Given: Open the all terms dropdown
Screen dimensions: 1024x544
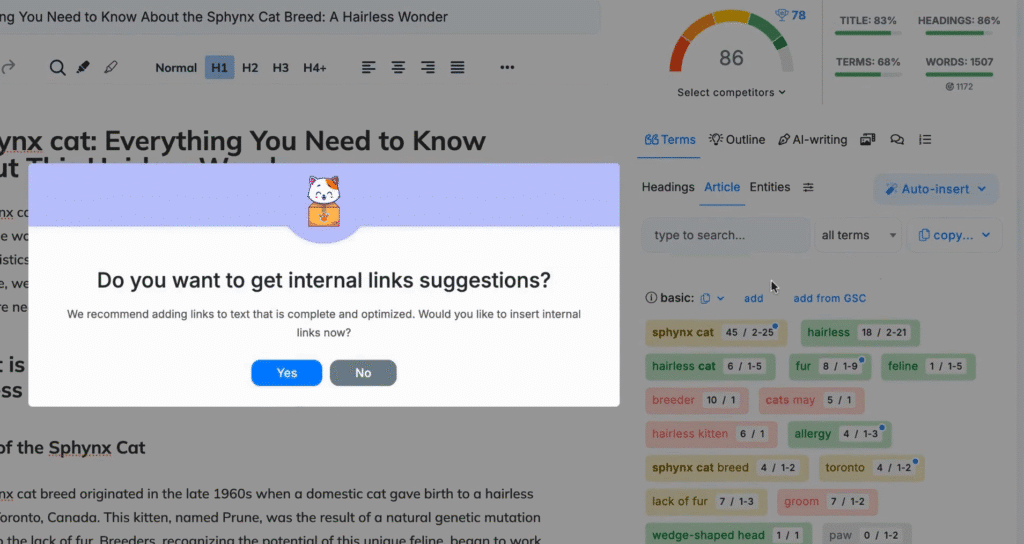Looking at the screenshot, I should [858, 235].
